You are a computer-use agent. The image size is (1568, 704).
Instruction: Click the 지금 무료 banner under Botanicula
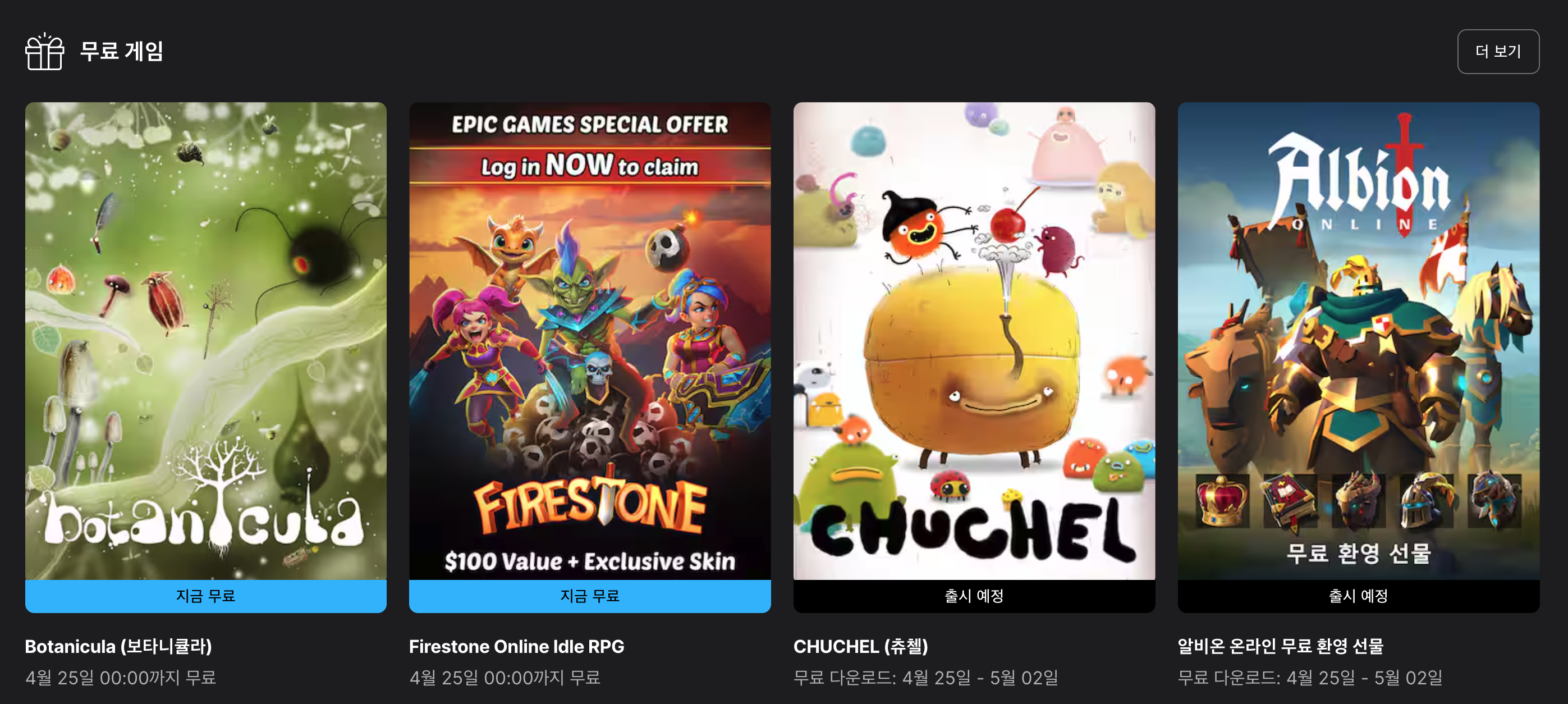point(206,596)
